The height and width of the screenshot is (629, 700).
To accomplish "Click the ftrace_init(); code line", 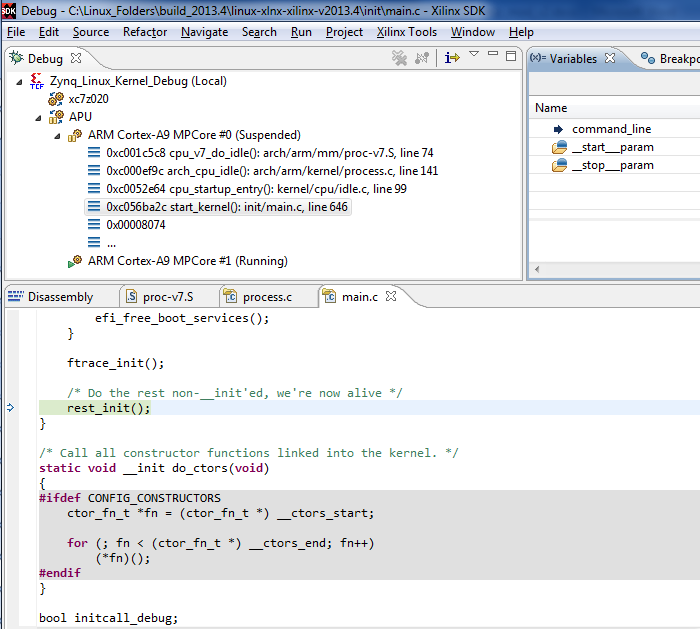I will tap(116, 363).
